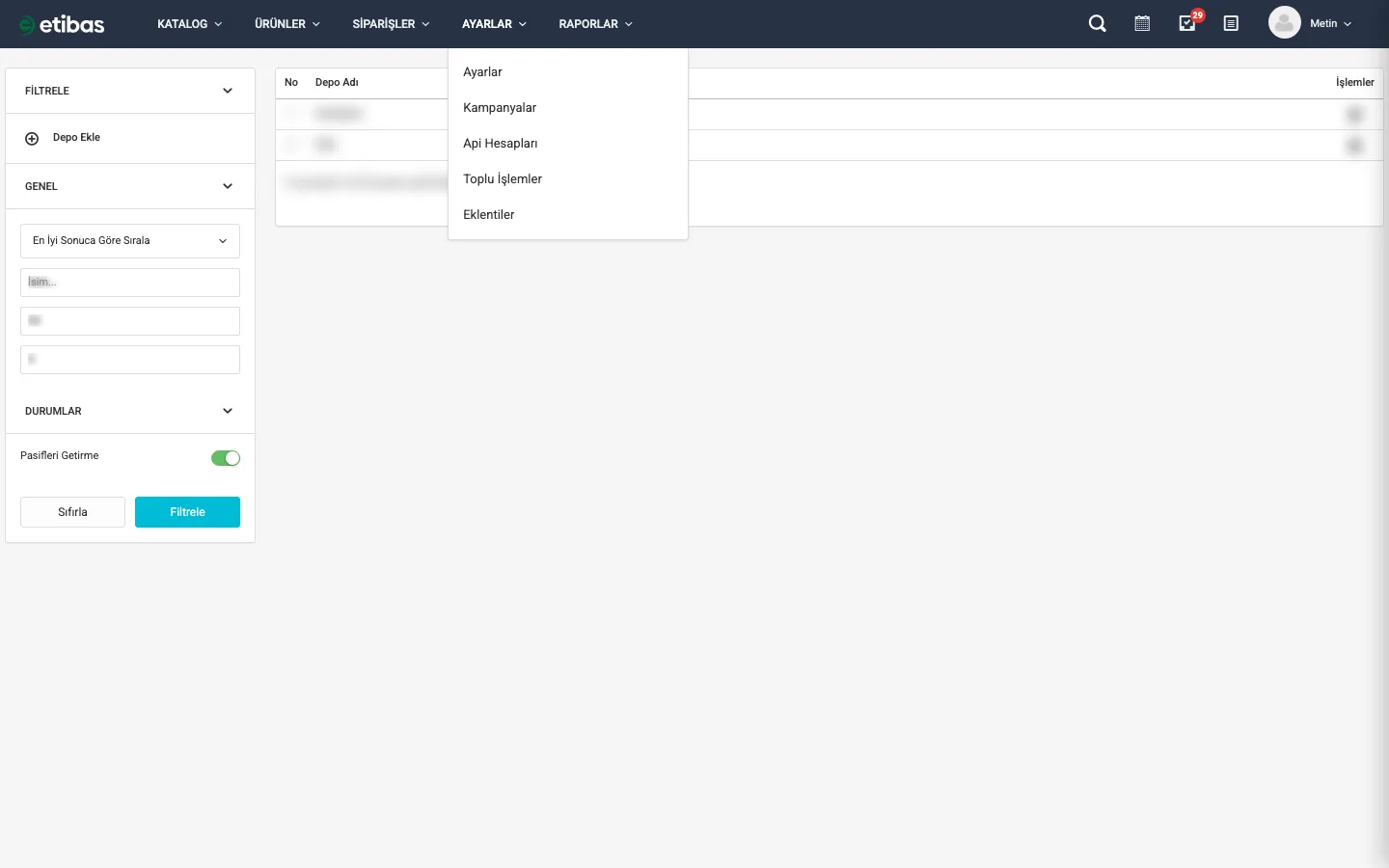Click the user avatar picture
Image resolution: width=1389 pixels, height=868 pixels.
[1284, 23]
